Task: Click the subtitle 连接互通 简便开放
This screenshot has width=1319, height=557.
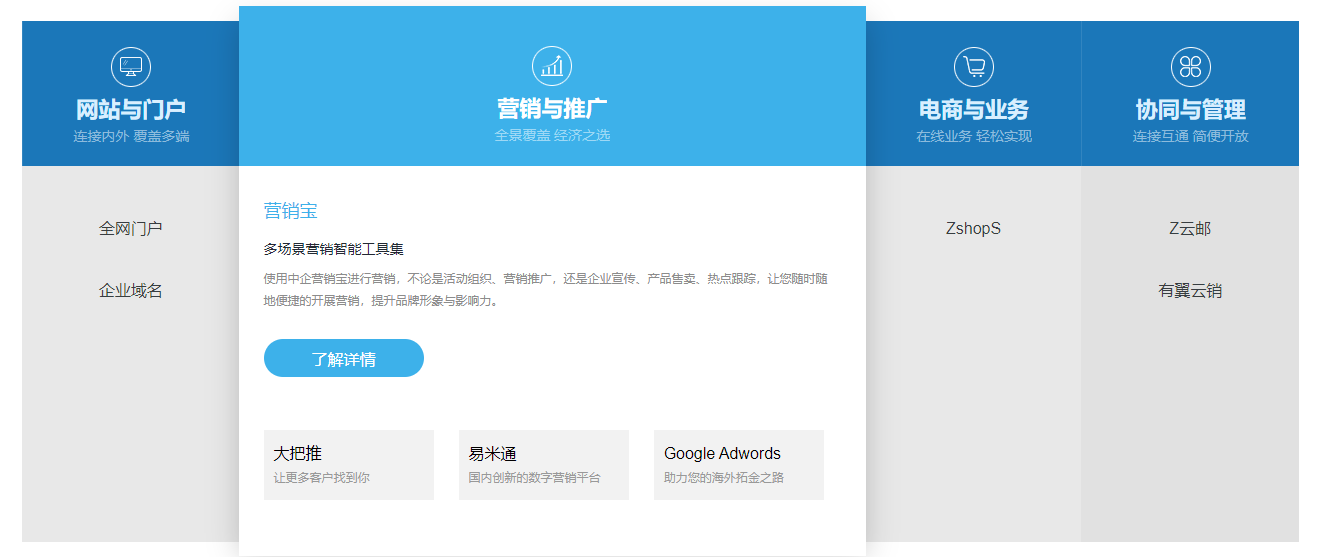Action: [1191, 136]
